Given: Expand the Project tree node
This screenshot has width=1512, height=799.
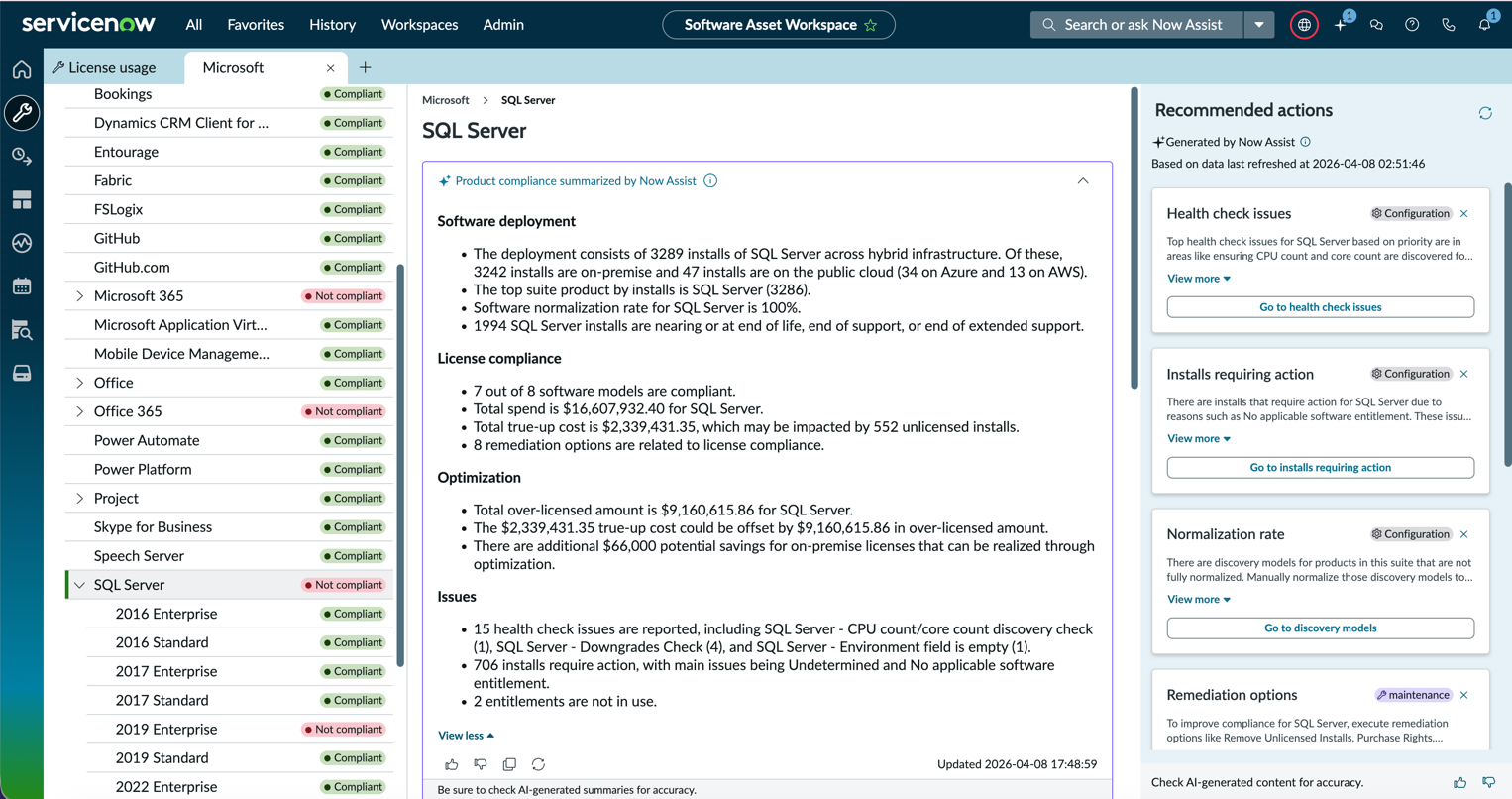Looking at the screenshot, I should (80, 499).
